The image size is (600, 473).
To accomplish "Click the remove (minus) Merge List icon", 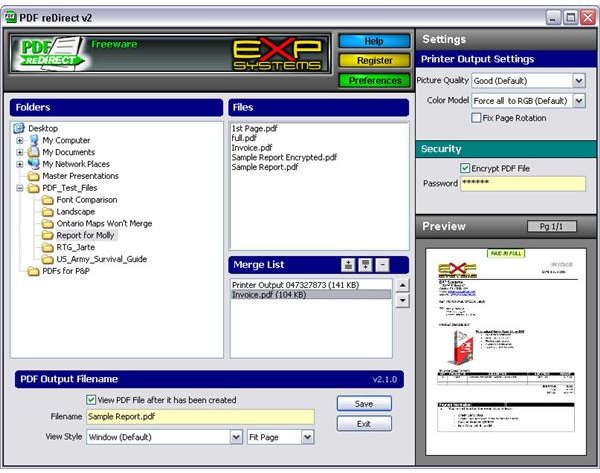I will click(x=382, y=265).
